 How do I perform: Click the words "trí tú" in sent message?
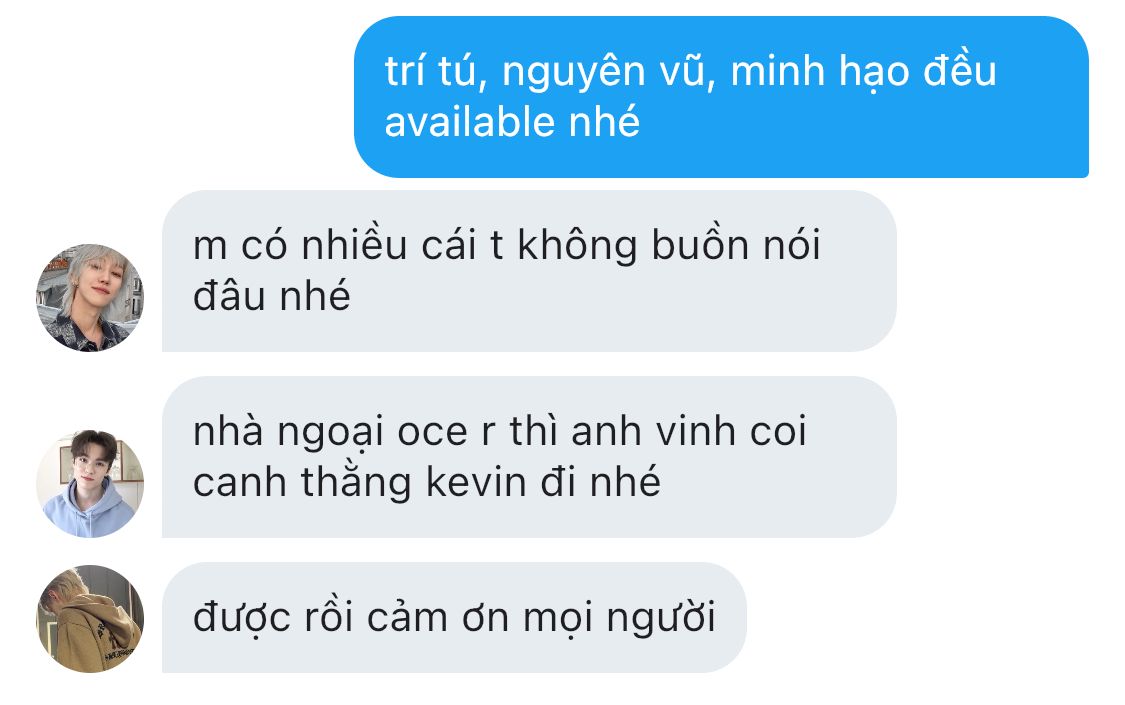pyautogui.click(x=436, y=72)
